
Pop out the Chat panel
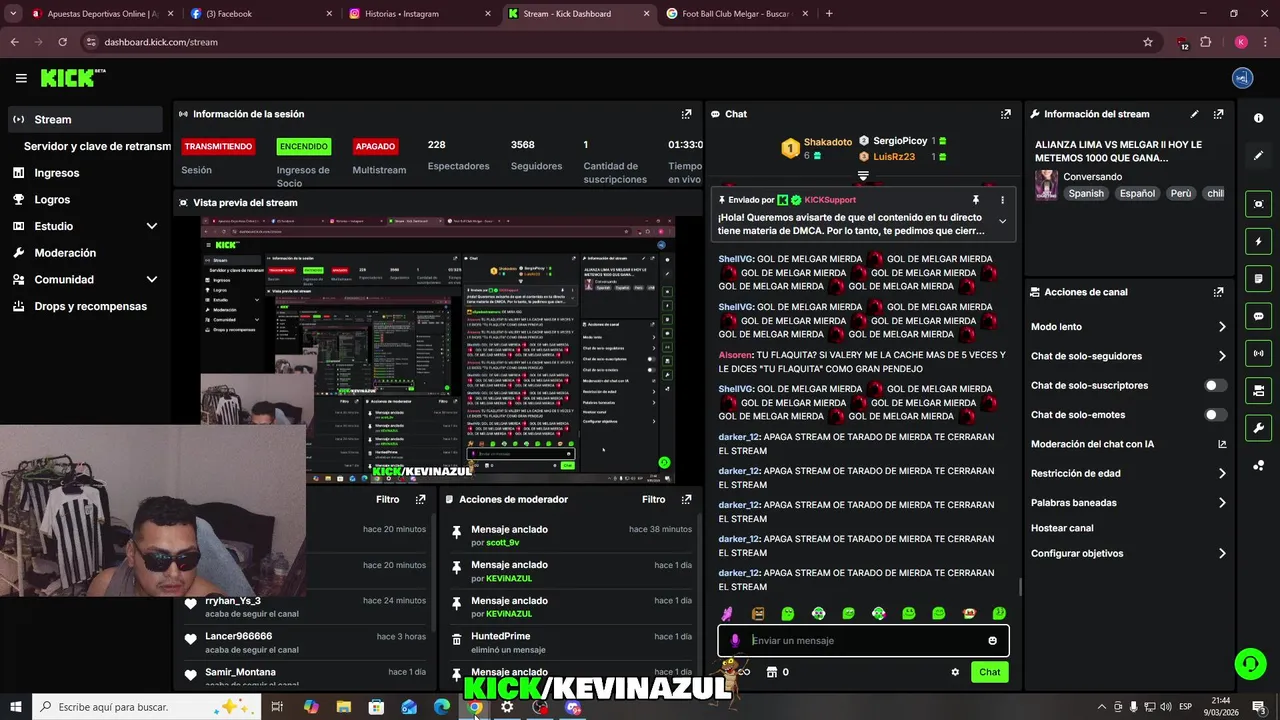1006,114
